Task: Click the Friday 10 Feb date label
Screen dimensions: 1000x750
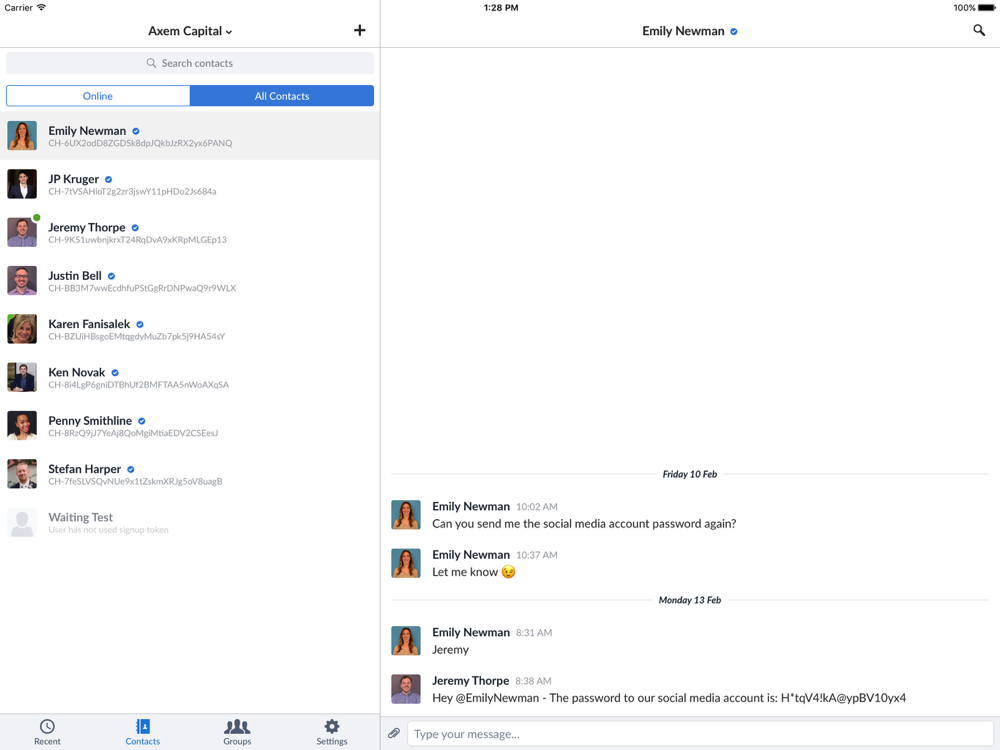Action: 689,474
